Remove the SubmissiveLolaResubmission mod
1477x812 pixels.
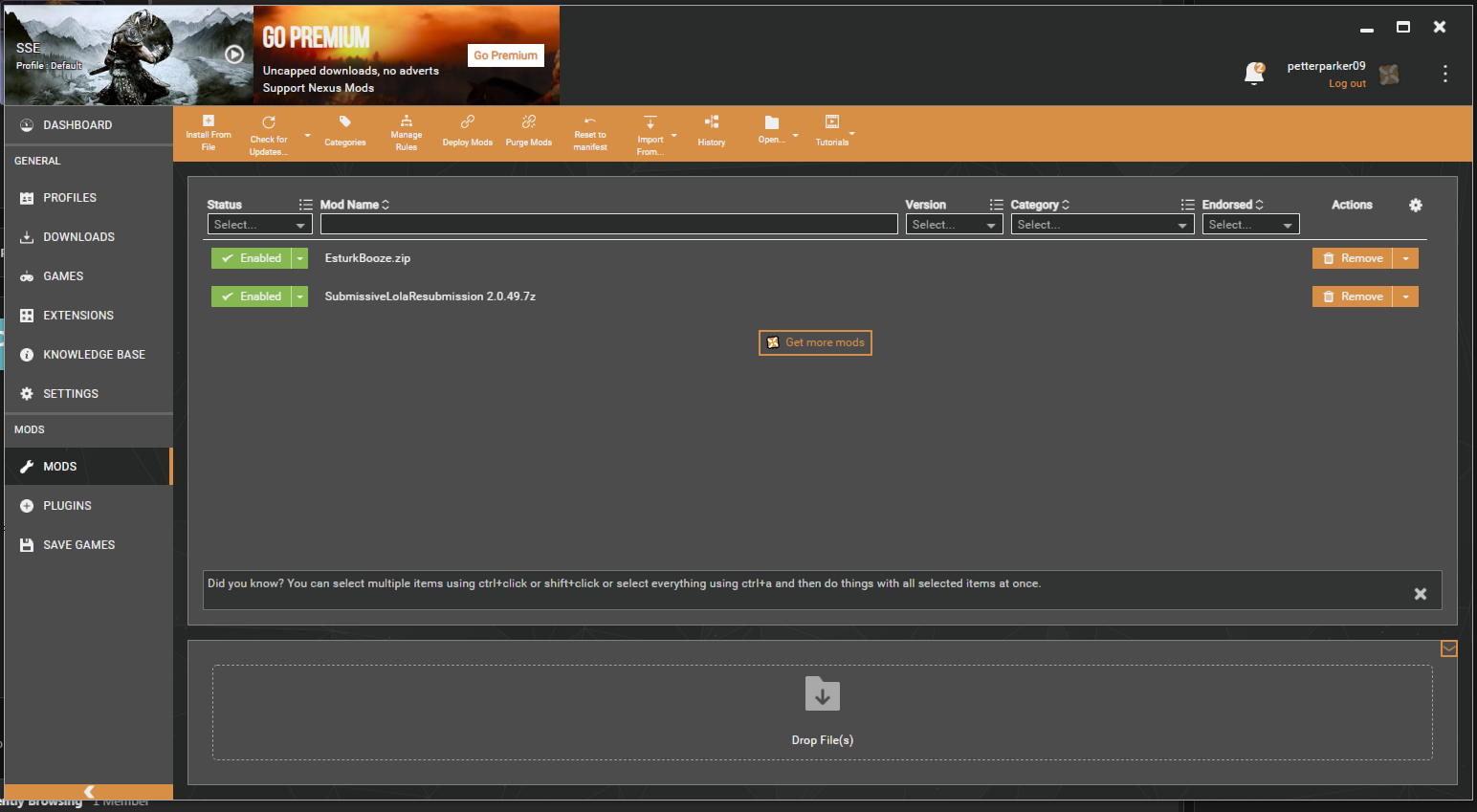[x=1353, y=296]
